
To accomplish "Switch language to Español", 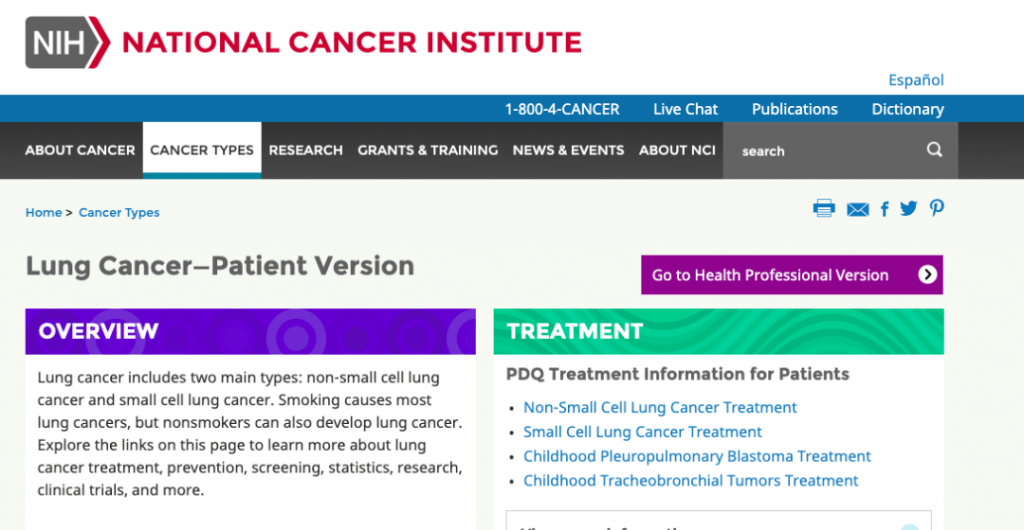I will 915,80.
